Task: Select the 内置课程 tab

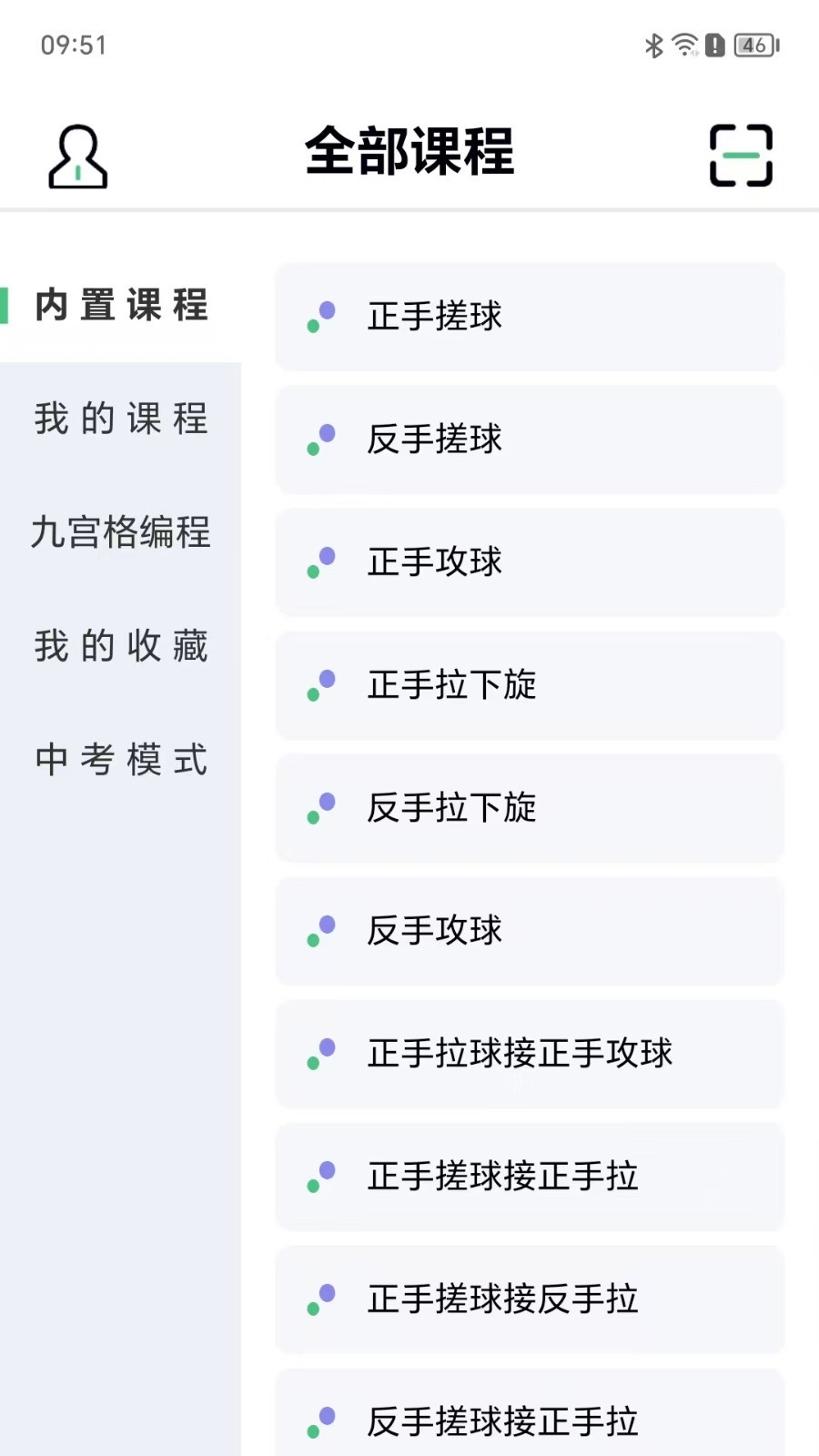Action: [122, 306]
